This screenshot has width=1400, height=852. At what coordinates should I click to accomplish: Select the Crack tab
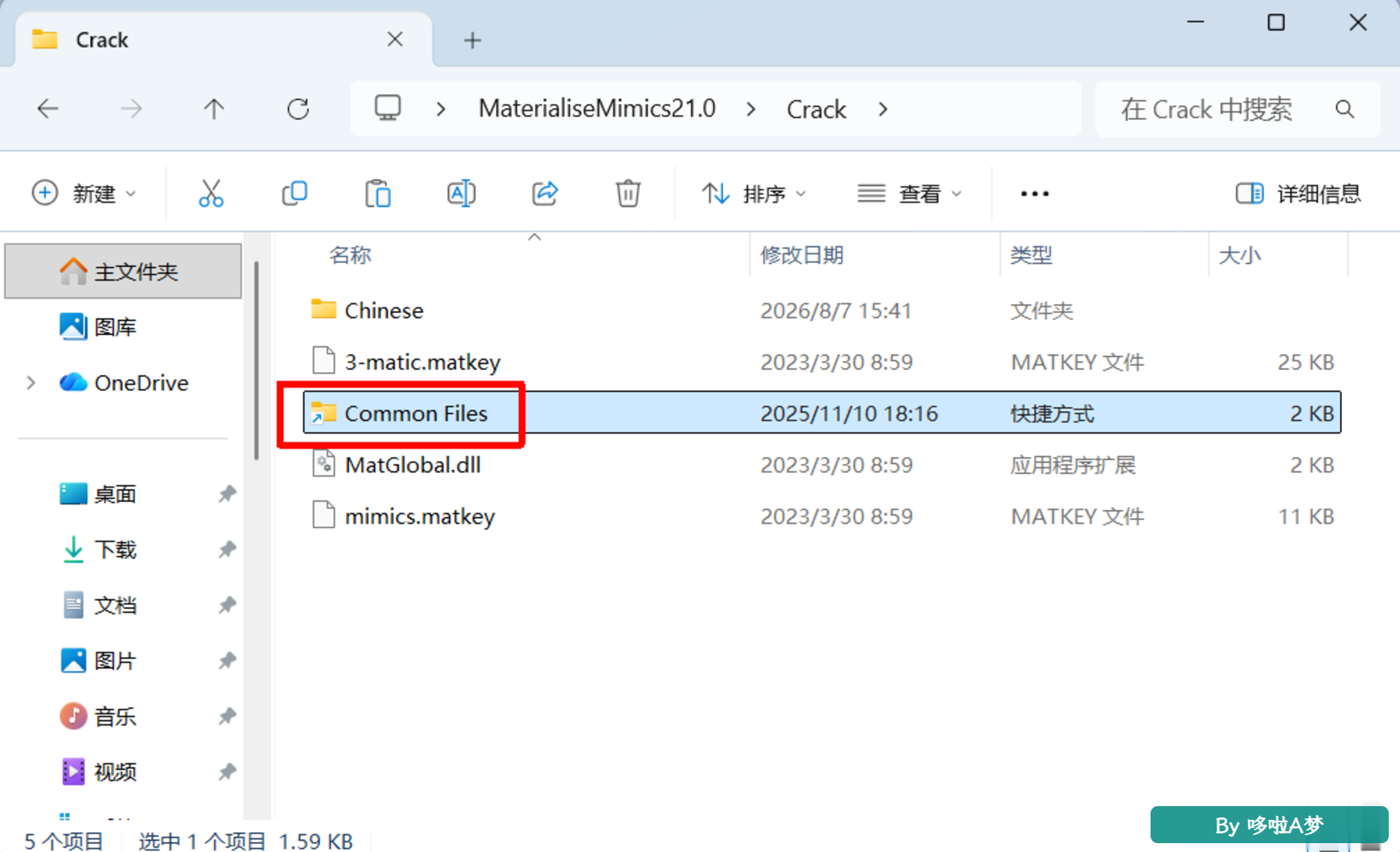pos(224,39)
